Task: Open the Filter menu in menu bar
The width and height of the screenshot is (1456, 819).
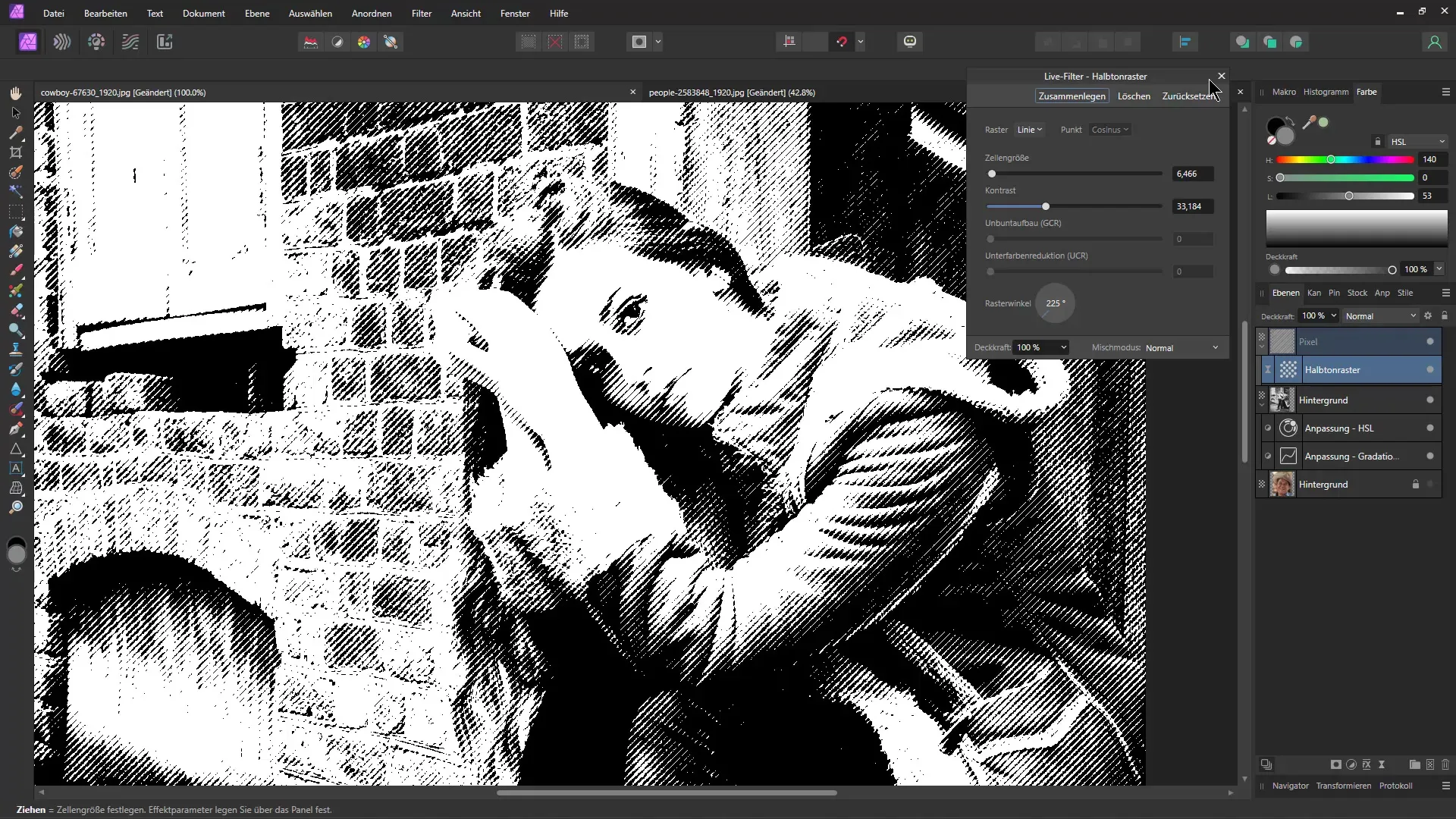Action: click(x=420, y=13)
